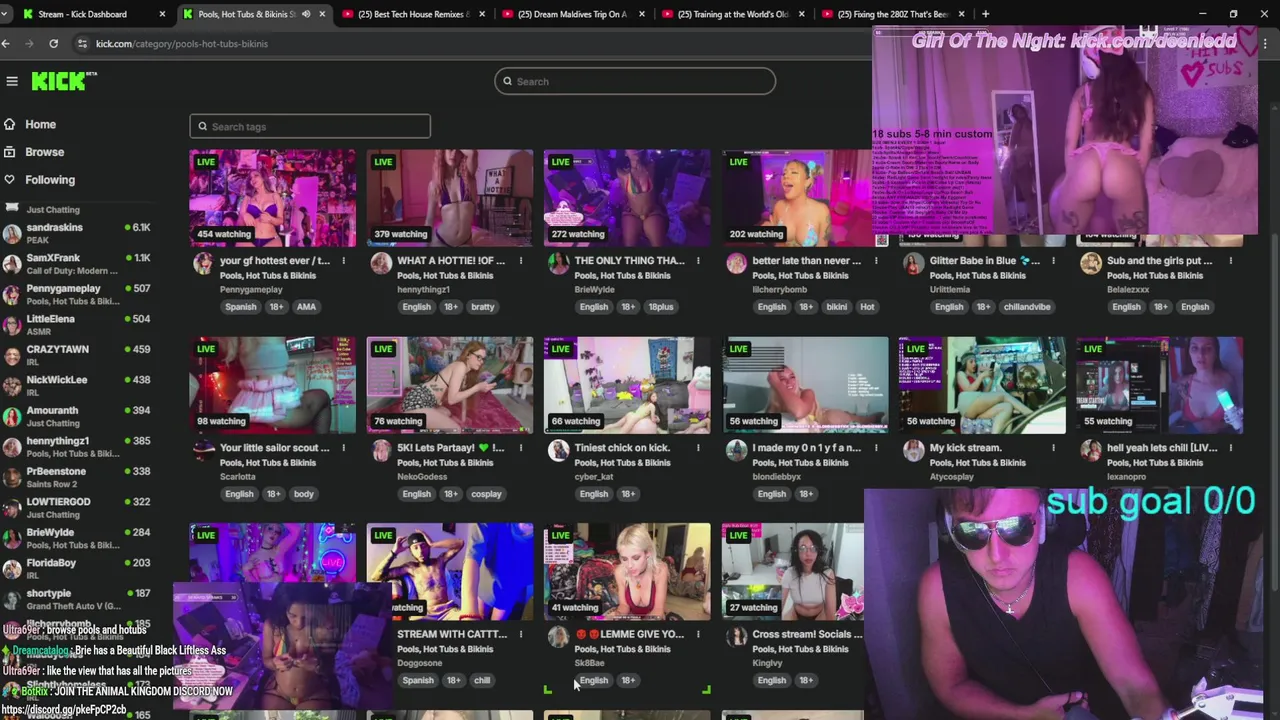Open Amouranth channel in sidebar
The image size is (1280, 720).
coord(77,416)
